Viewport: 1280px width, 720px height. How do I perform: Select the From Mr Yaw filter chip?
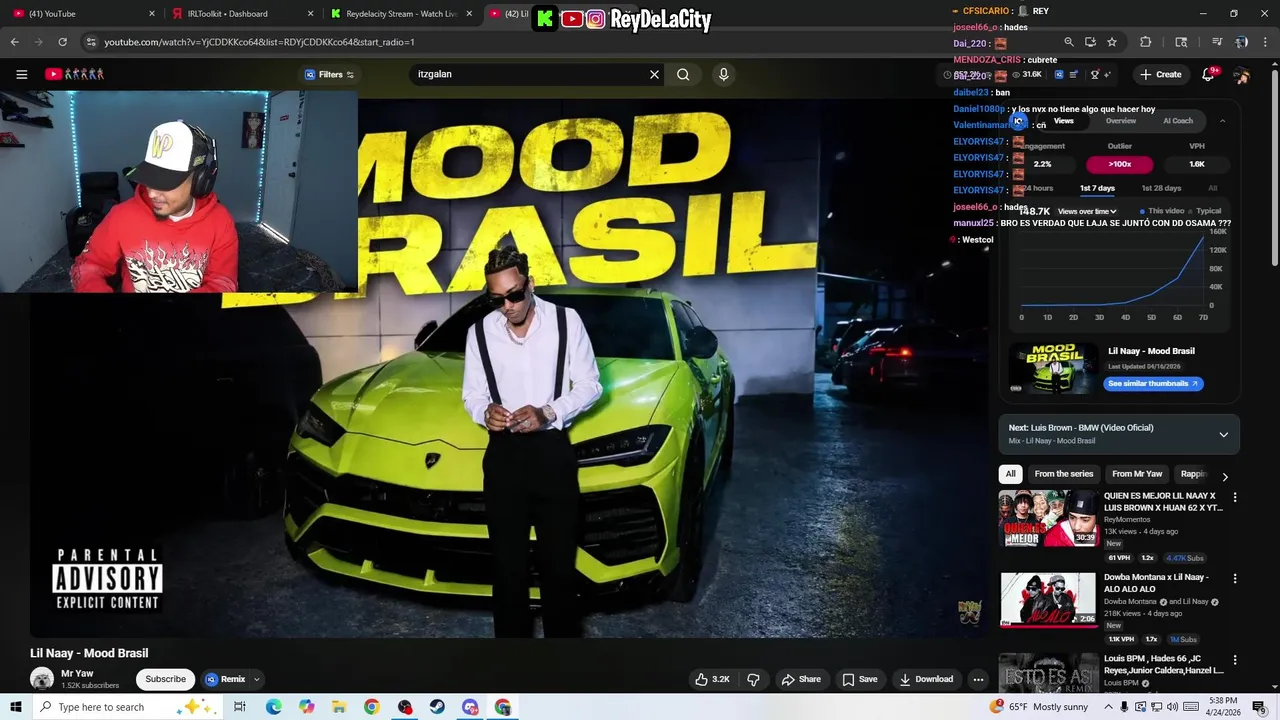click(1137, 474)
